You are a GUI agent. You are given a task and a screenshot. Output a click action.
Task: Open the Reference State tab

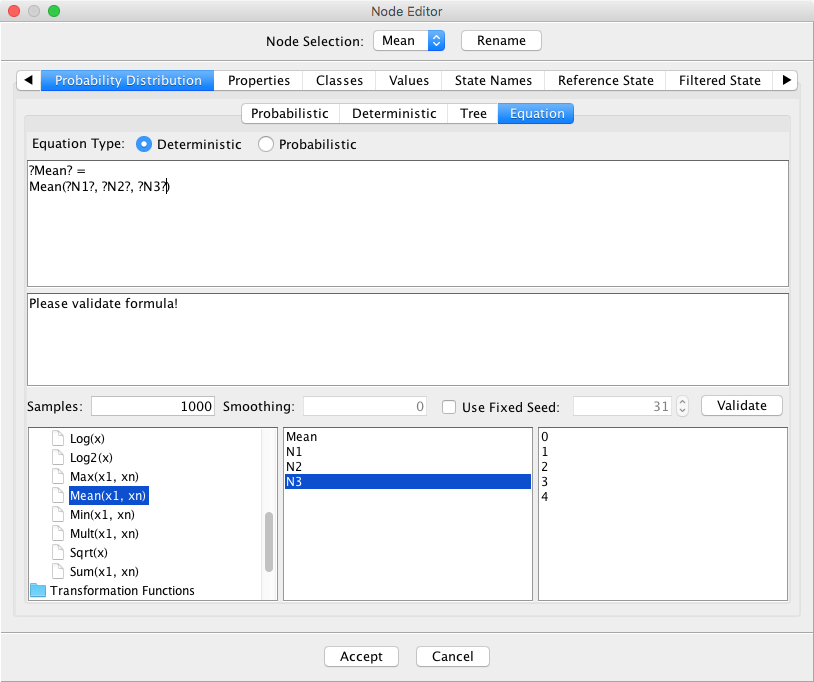coord(605,80)
